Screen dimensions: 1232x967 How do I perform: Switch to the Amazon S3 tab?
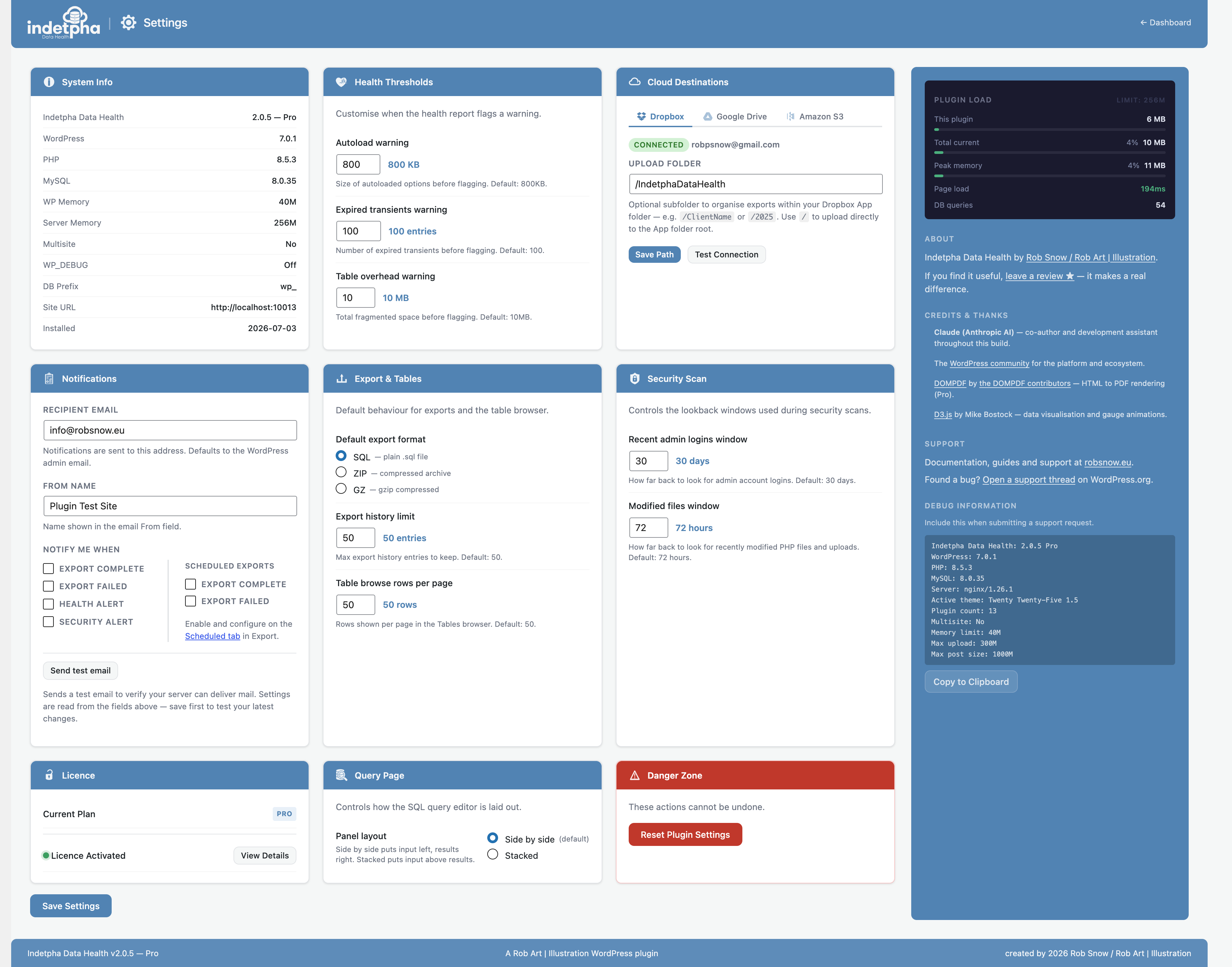click(815, 117)
